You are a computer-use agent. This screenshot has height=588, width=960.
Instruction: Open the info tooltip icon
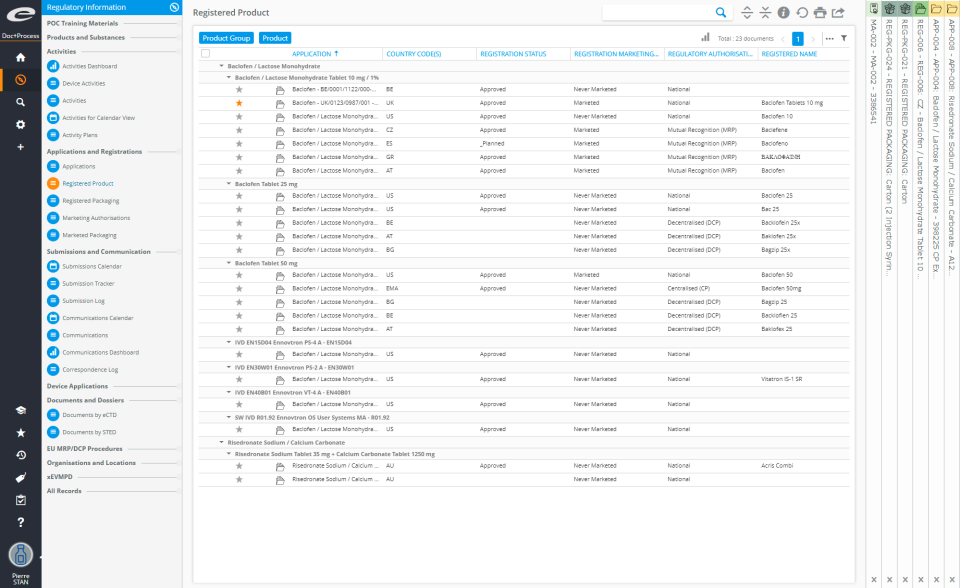(783, 12)
